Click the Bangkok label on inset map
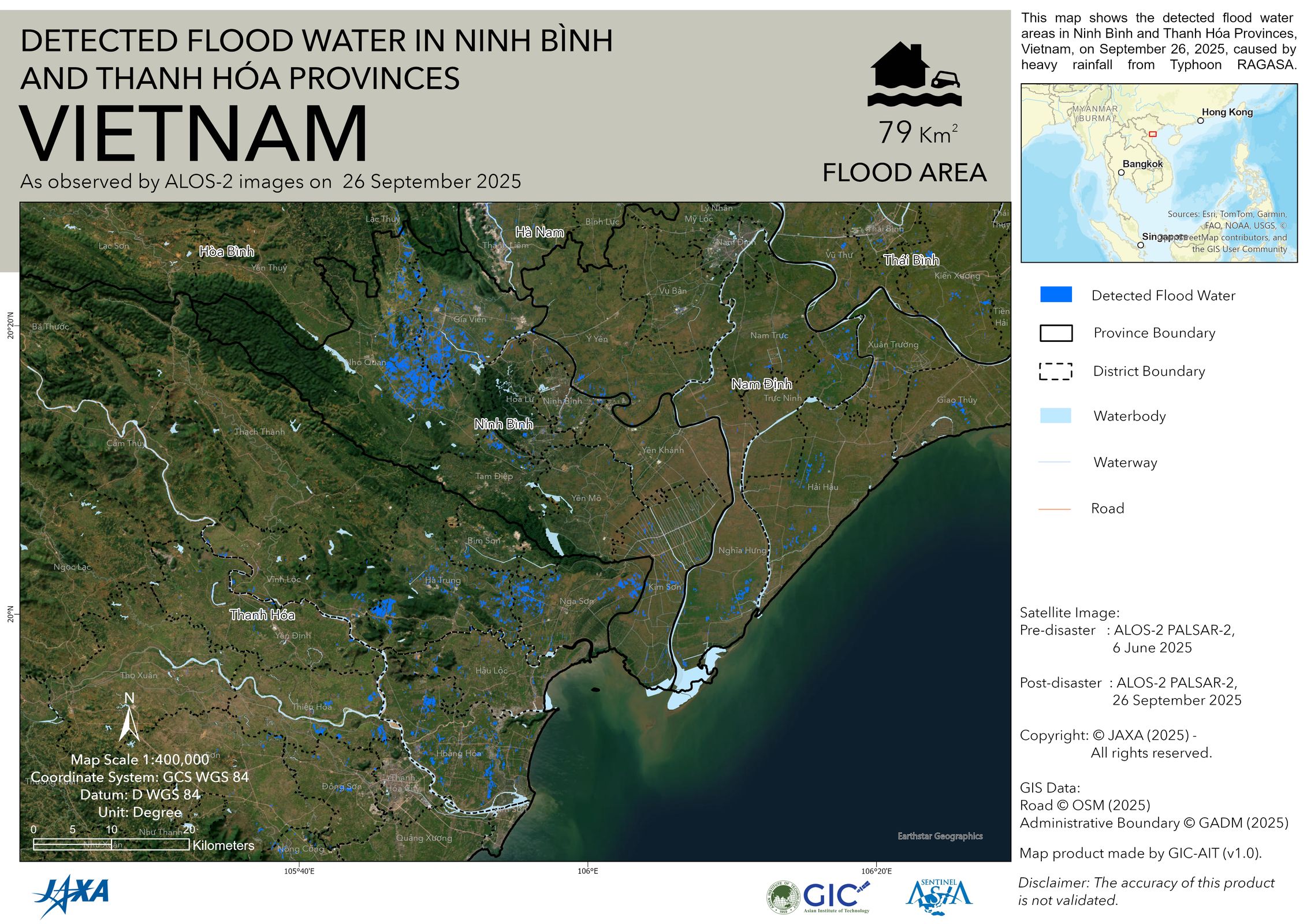This screenshot has height=924, width=1307. (1142, 164)
